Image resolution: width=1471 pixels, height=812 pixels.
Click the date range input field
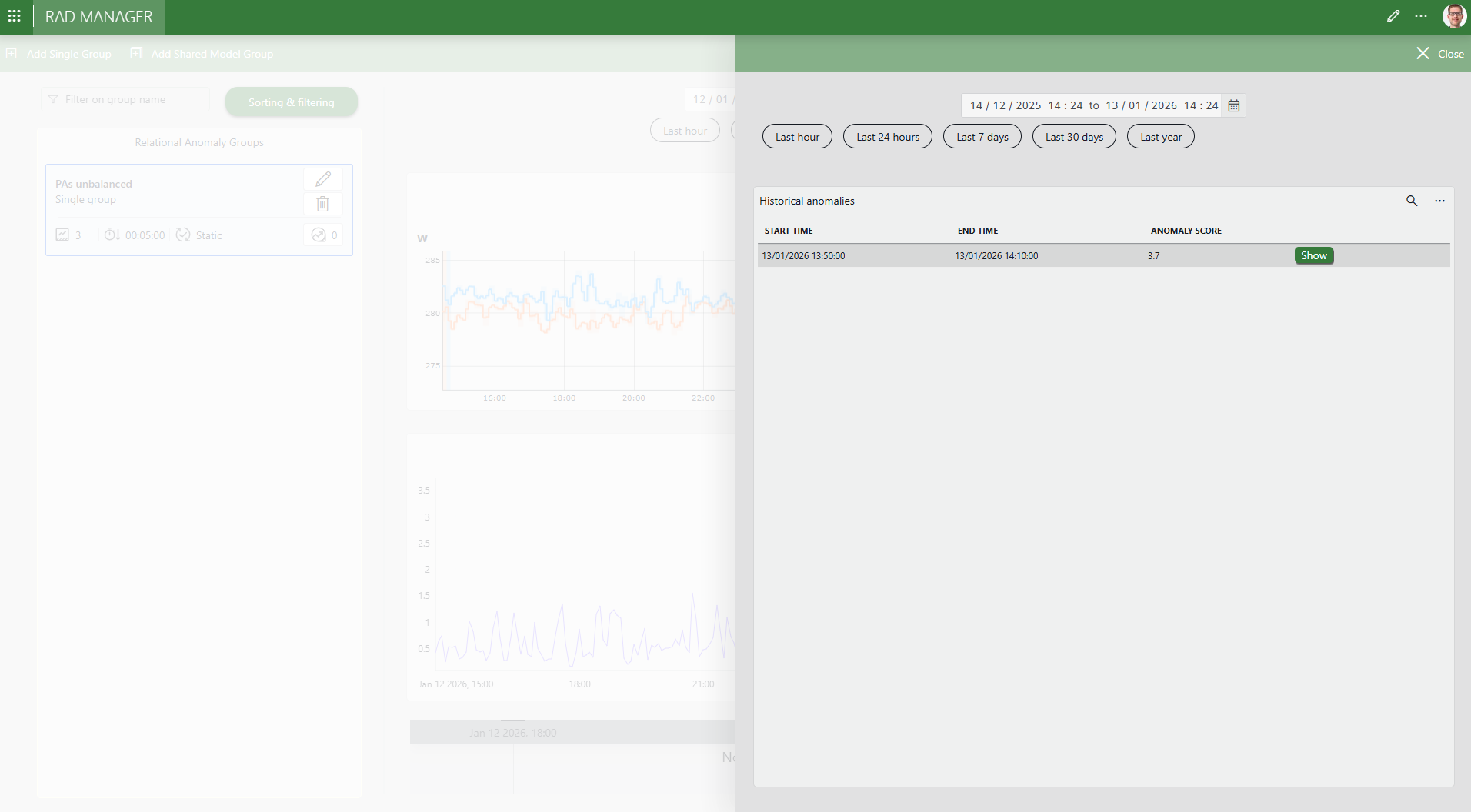(1092, 106)
